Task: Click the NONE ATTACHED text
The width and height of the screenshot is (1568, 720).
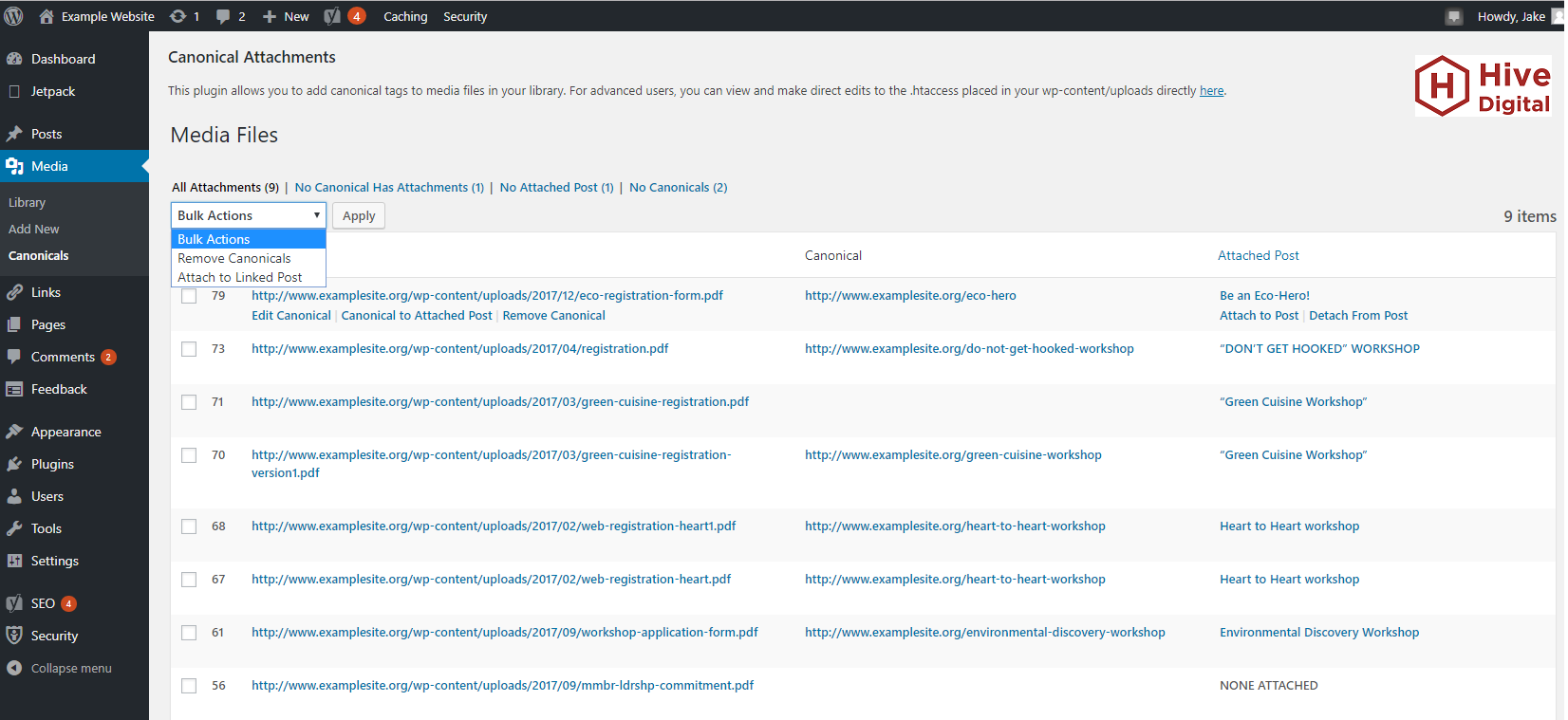Action: [1268, 685]
